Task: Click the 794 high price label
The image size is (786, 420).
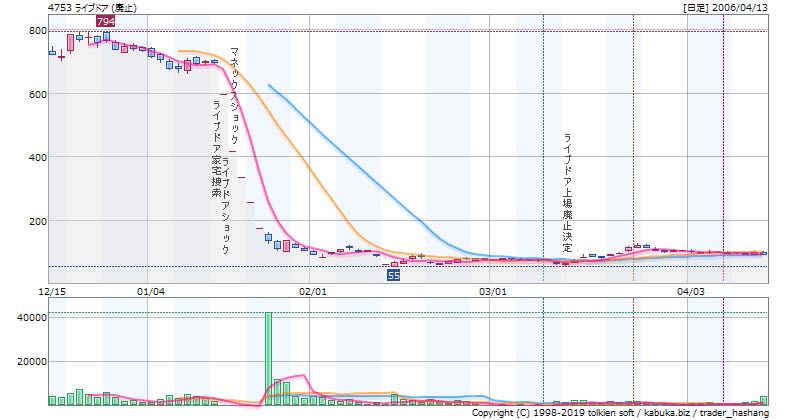Action: tap(106, 21)
